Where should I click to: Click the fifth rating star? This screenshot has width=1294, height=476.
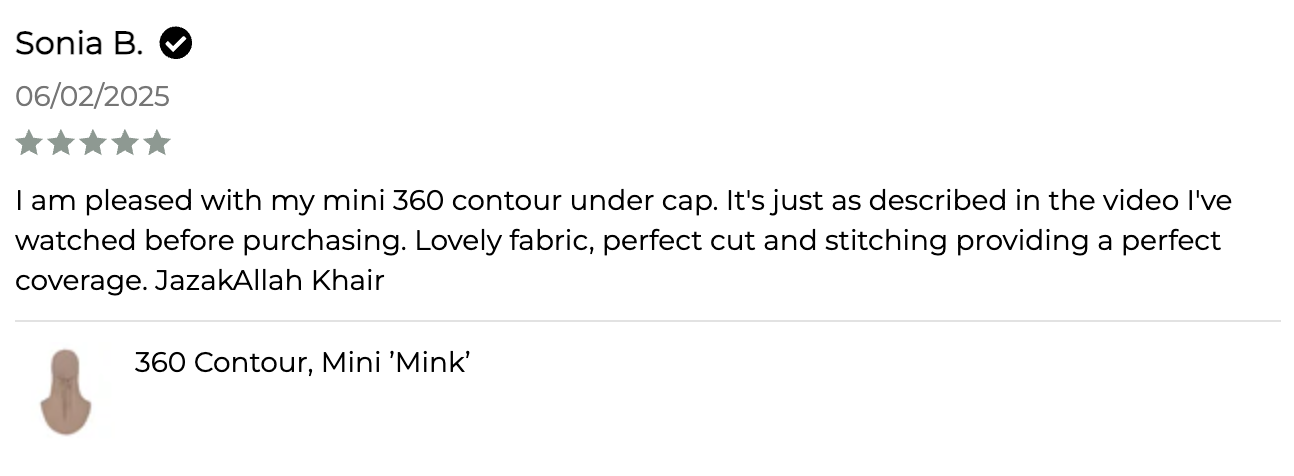[x=157, y=143]
